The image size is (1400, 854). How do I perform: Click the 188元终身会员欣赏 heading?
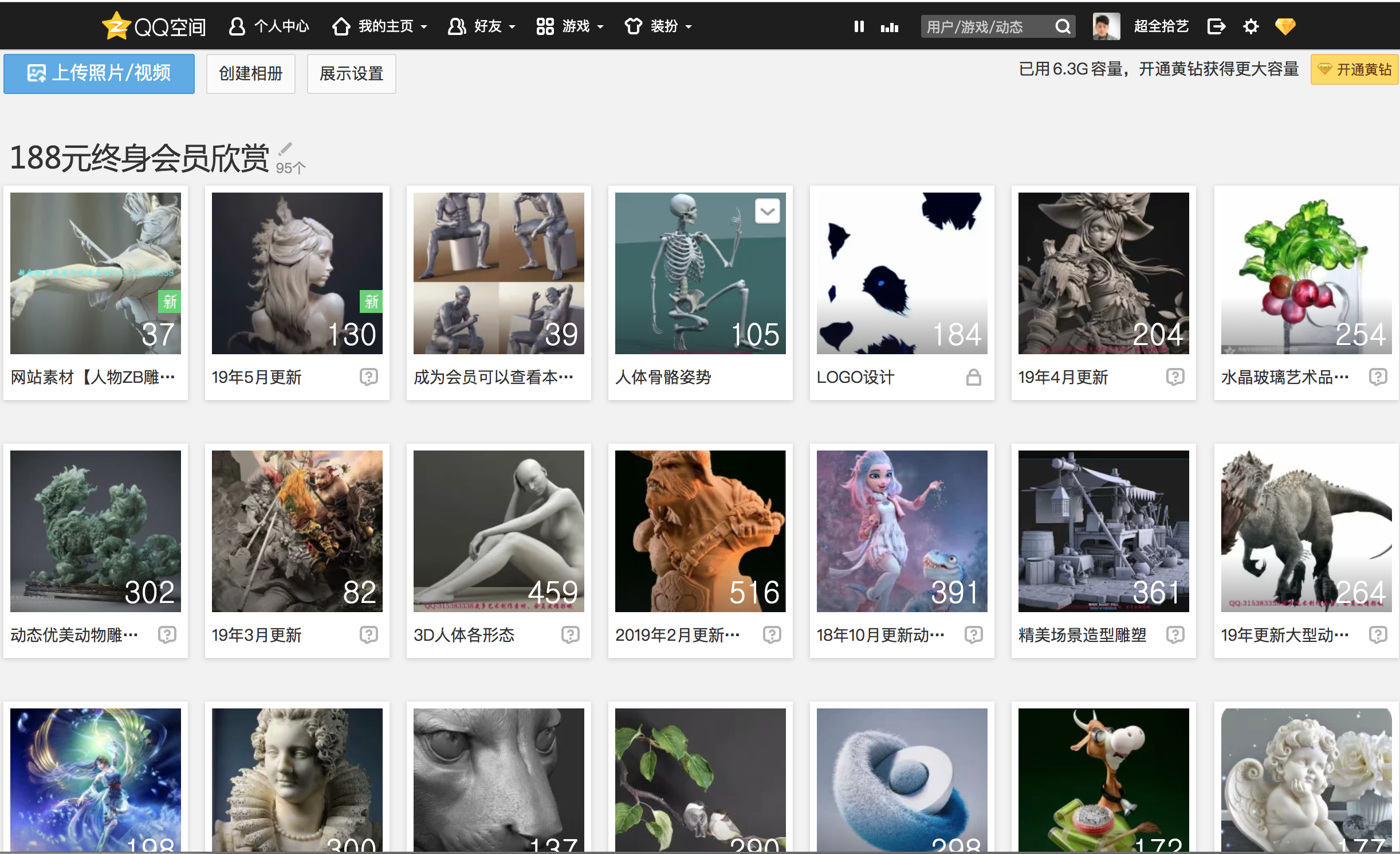coord(139,158)
